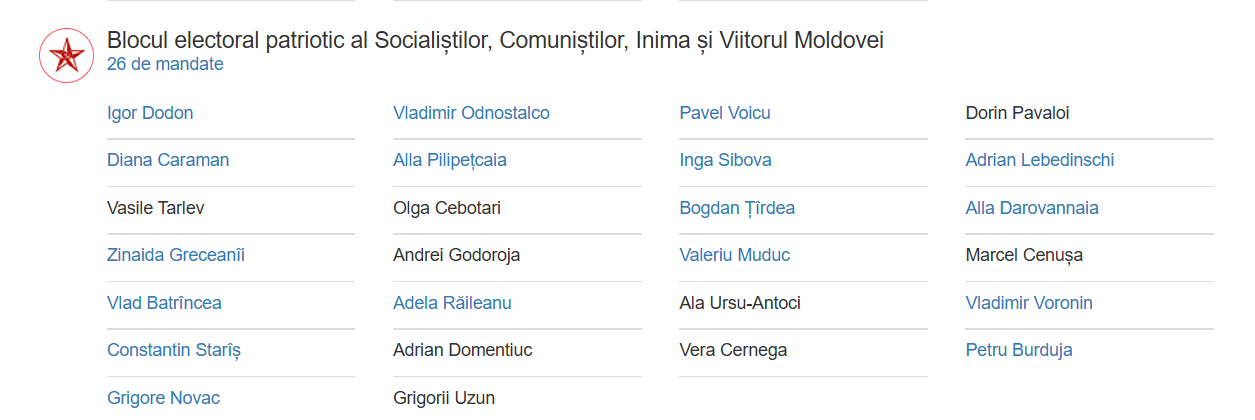Viewport: 1255px width, 420px height.
Task: Visit Vladimir Odnostalco's page
Action: [x=471, y=113]
